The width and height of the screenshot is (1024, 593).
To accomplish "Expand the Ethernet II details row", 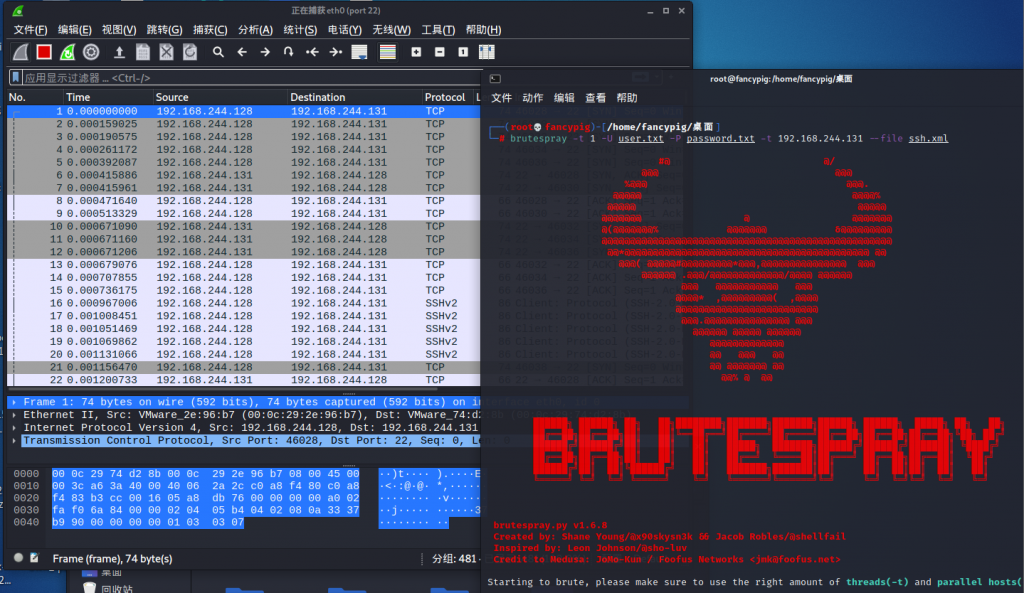I will click(x=14, y=415).
